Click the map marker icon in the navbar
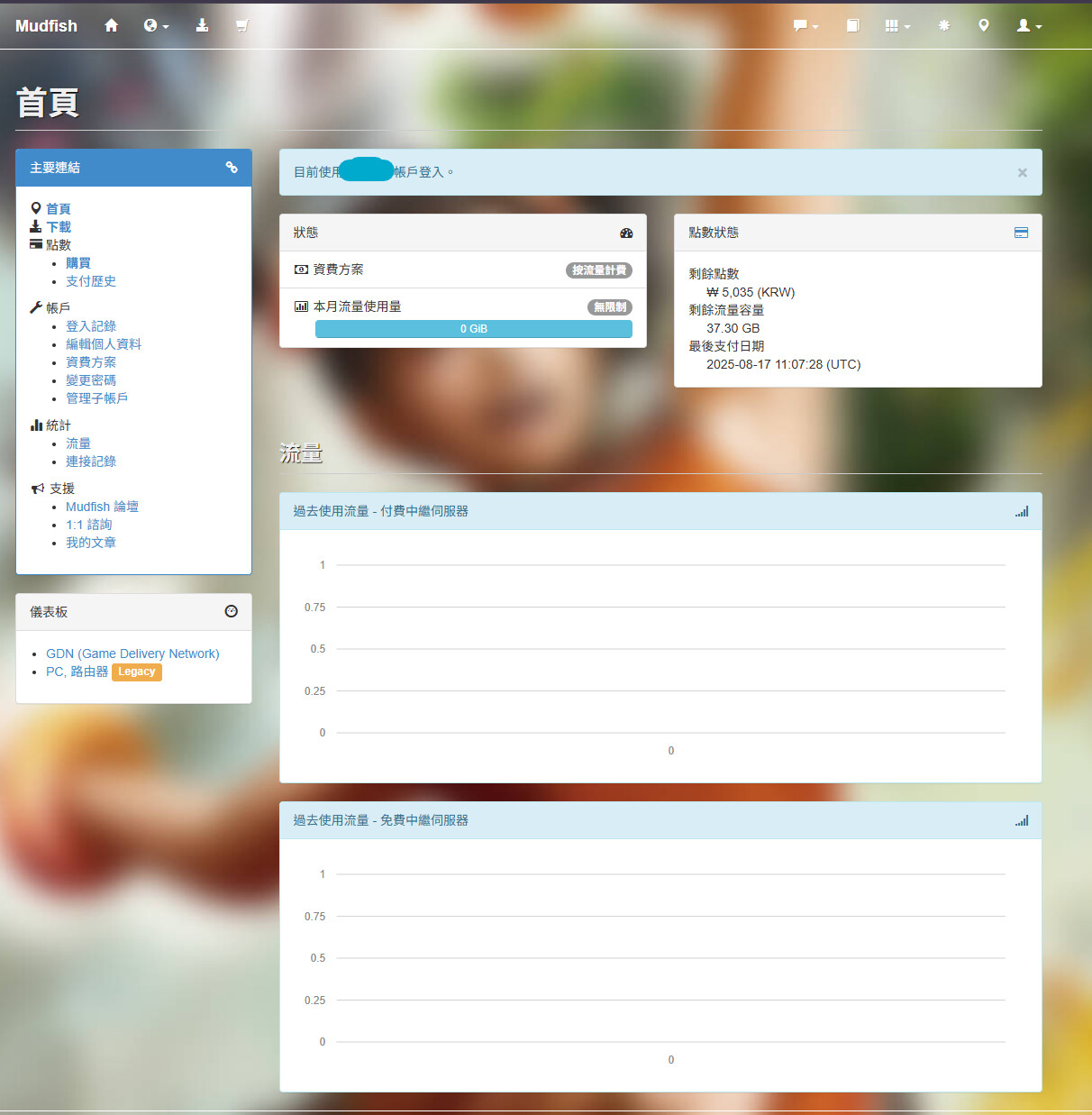This screenshot has height=1115, width=1092. click(983, 25)
